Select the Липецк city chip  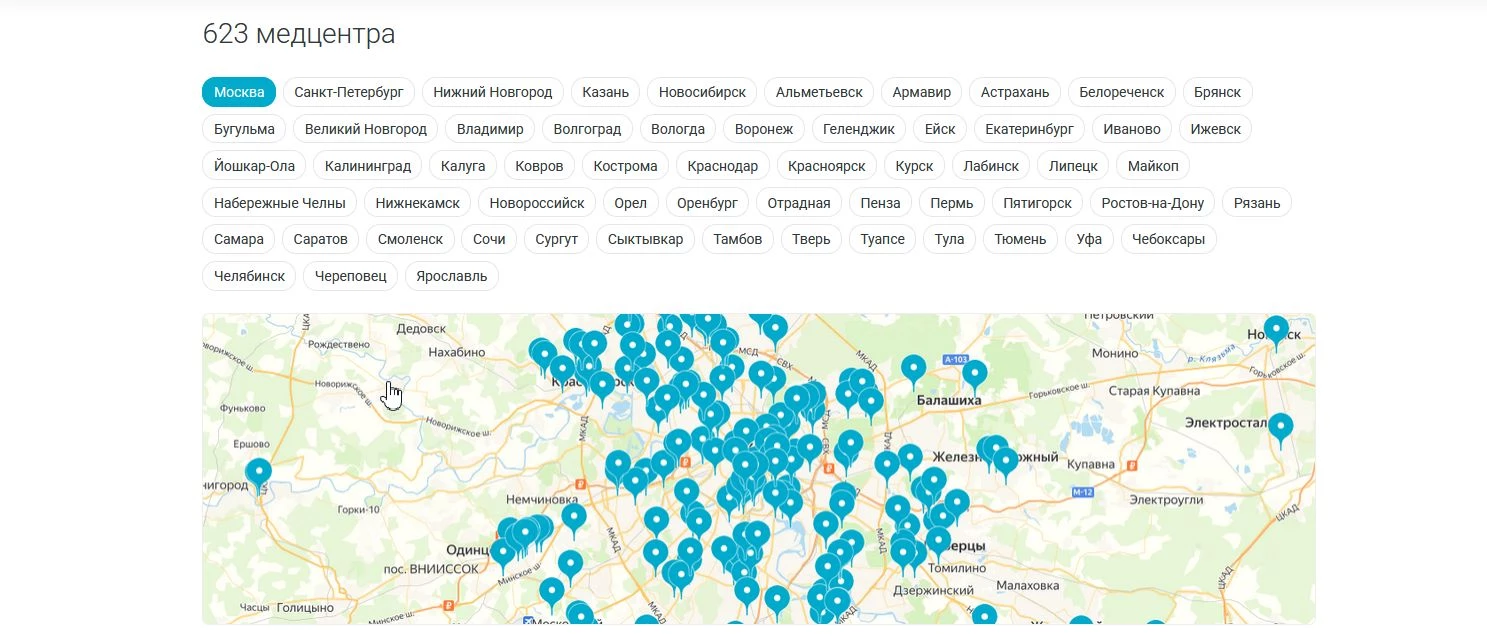1074,166
